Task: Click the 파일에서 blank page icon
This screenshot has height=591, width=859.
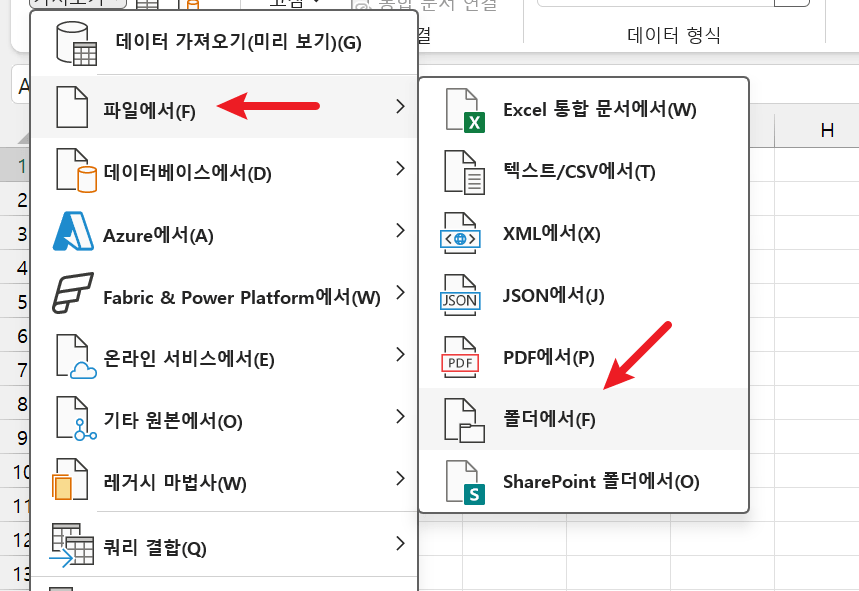Action: [x=72, y=107]
